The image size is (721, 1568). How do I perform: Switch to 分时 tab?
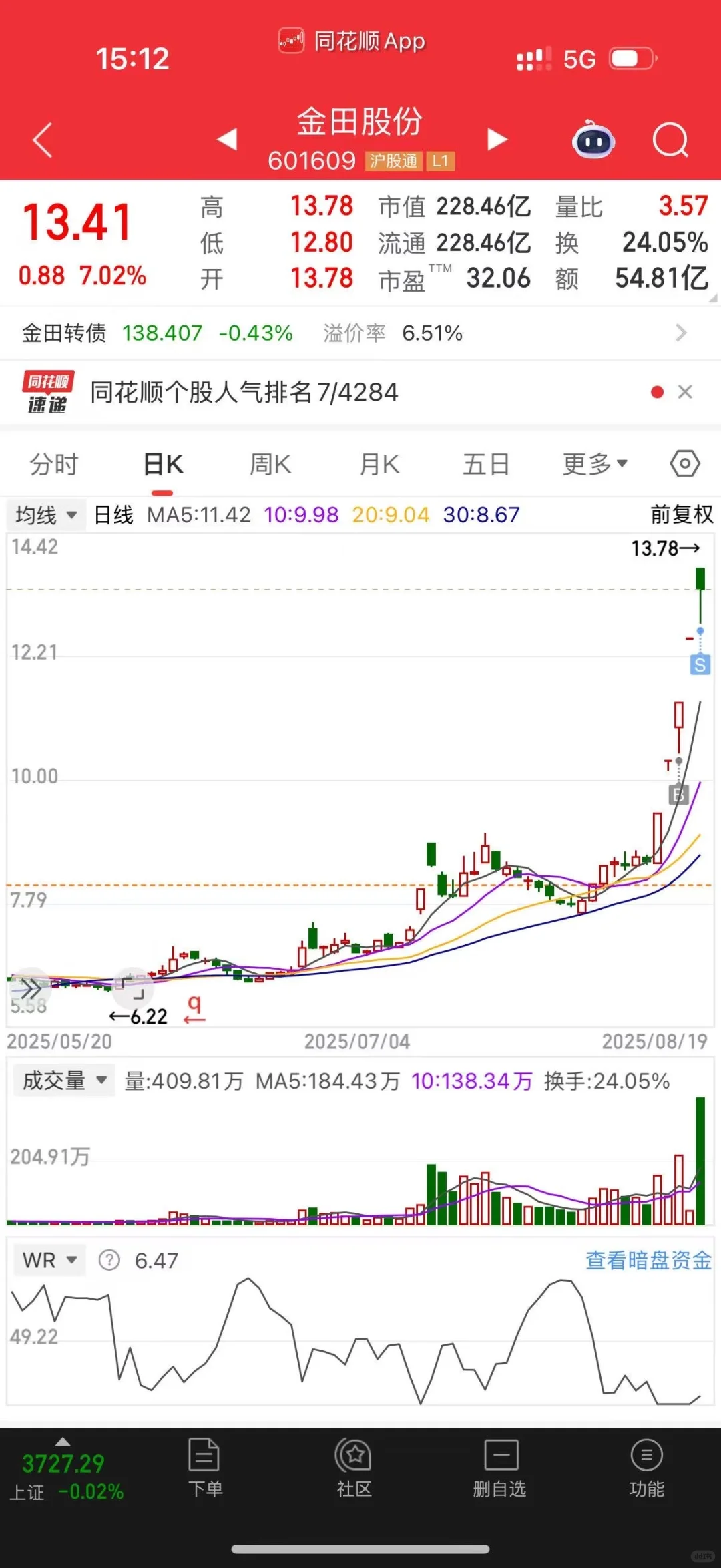[x=54, y=464]
